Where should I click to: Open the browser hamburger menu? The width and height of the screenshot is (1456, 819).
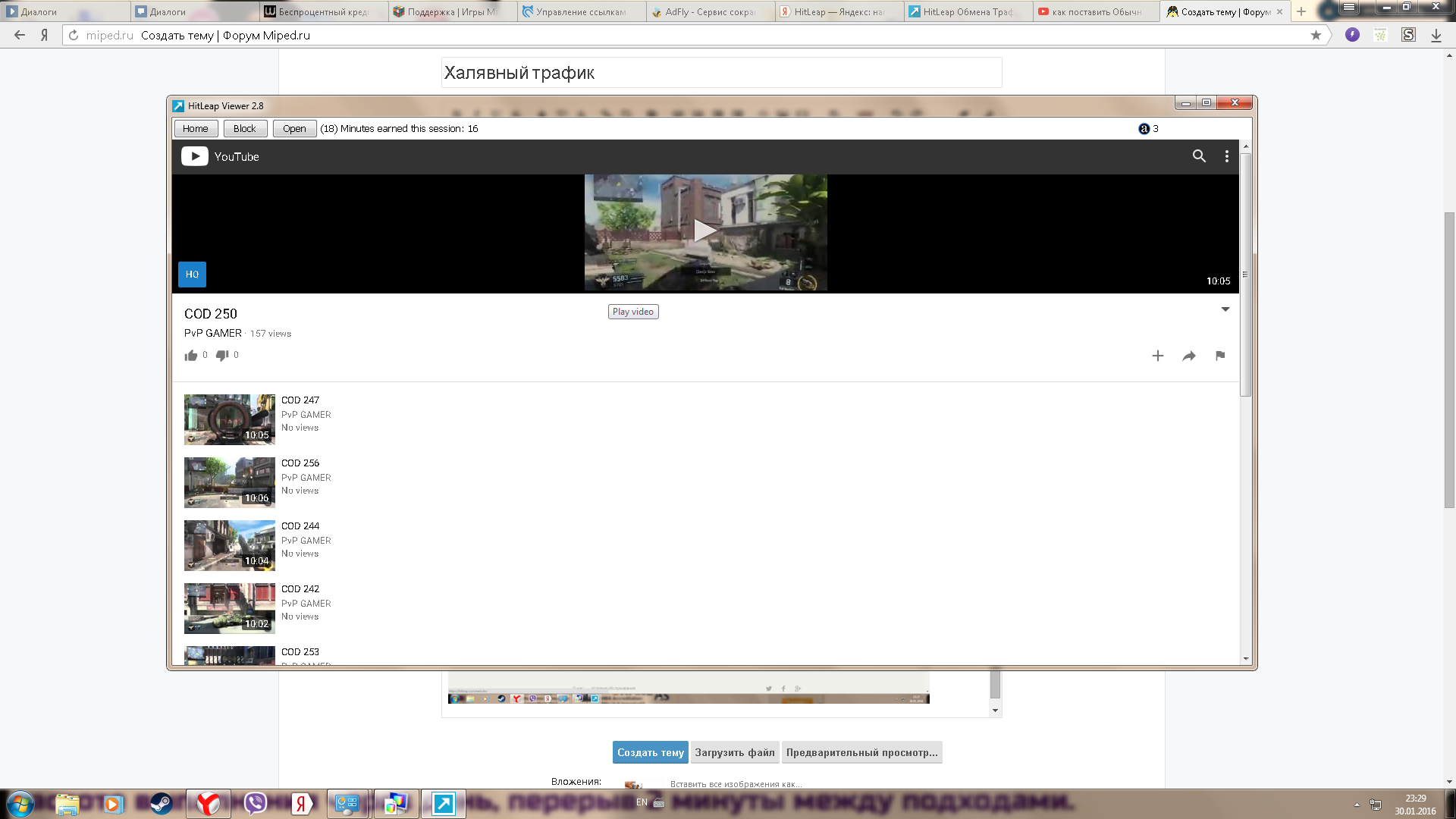(x=1349, y=7)
